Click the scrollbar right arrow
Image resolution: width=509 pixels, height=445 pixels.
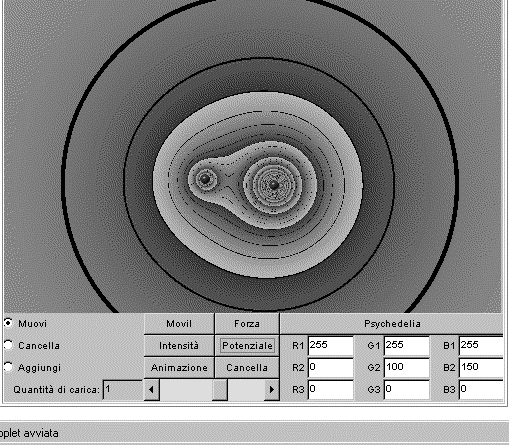[x=271, y=389]
